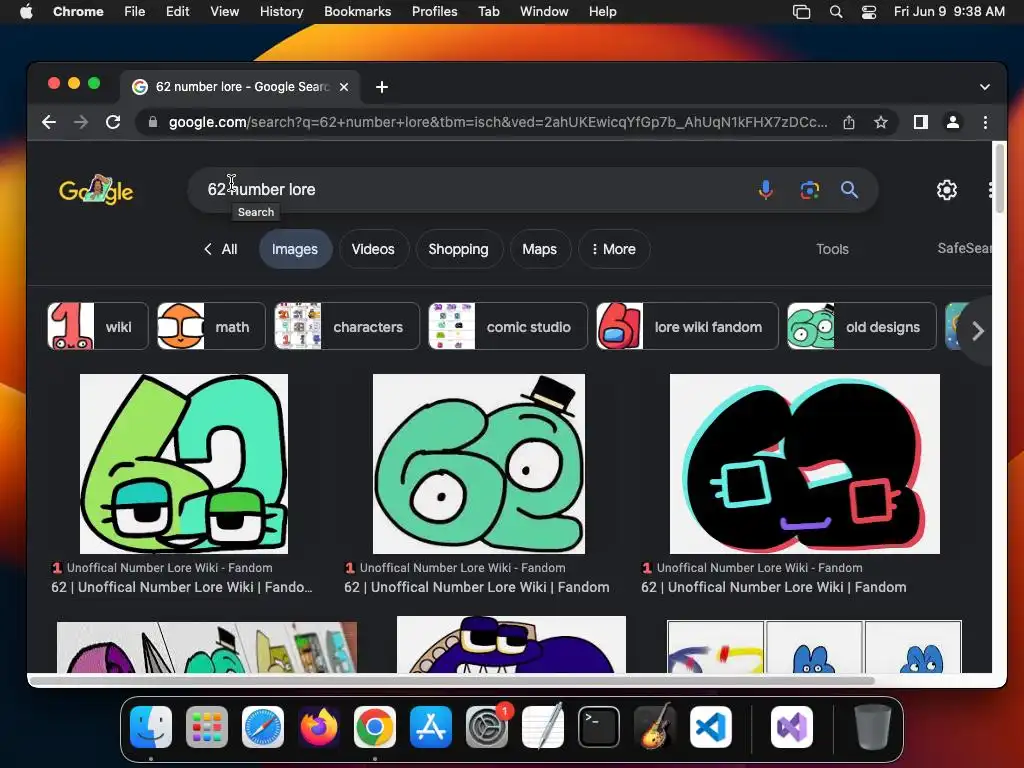Screen dimensions: 1024x768
Task: Show more suggestion chips with right arrow
Action: coord(978,330)
